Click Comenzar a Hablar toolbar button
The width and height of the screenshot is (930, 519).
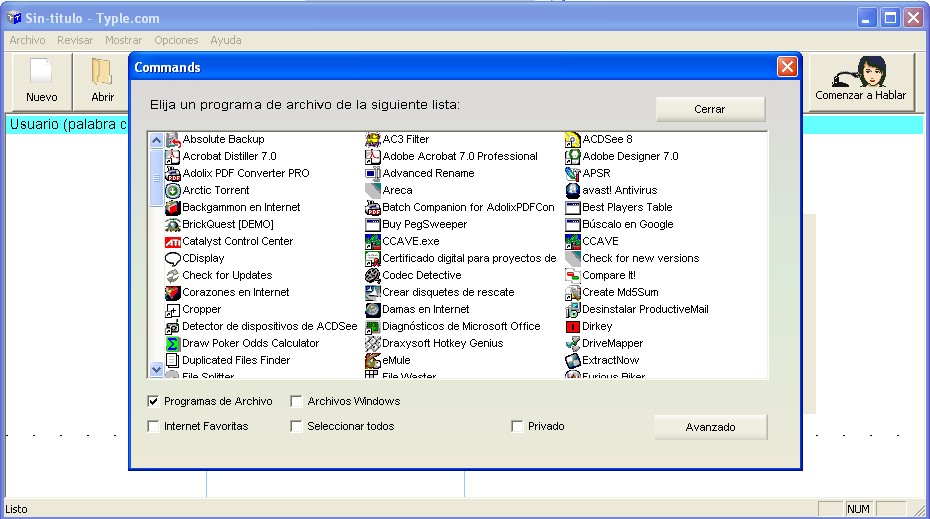tap(861, 81)
